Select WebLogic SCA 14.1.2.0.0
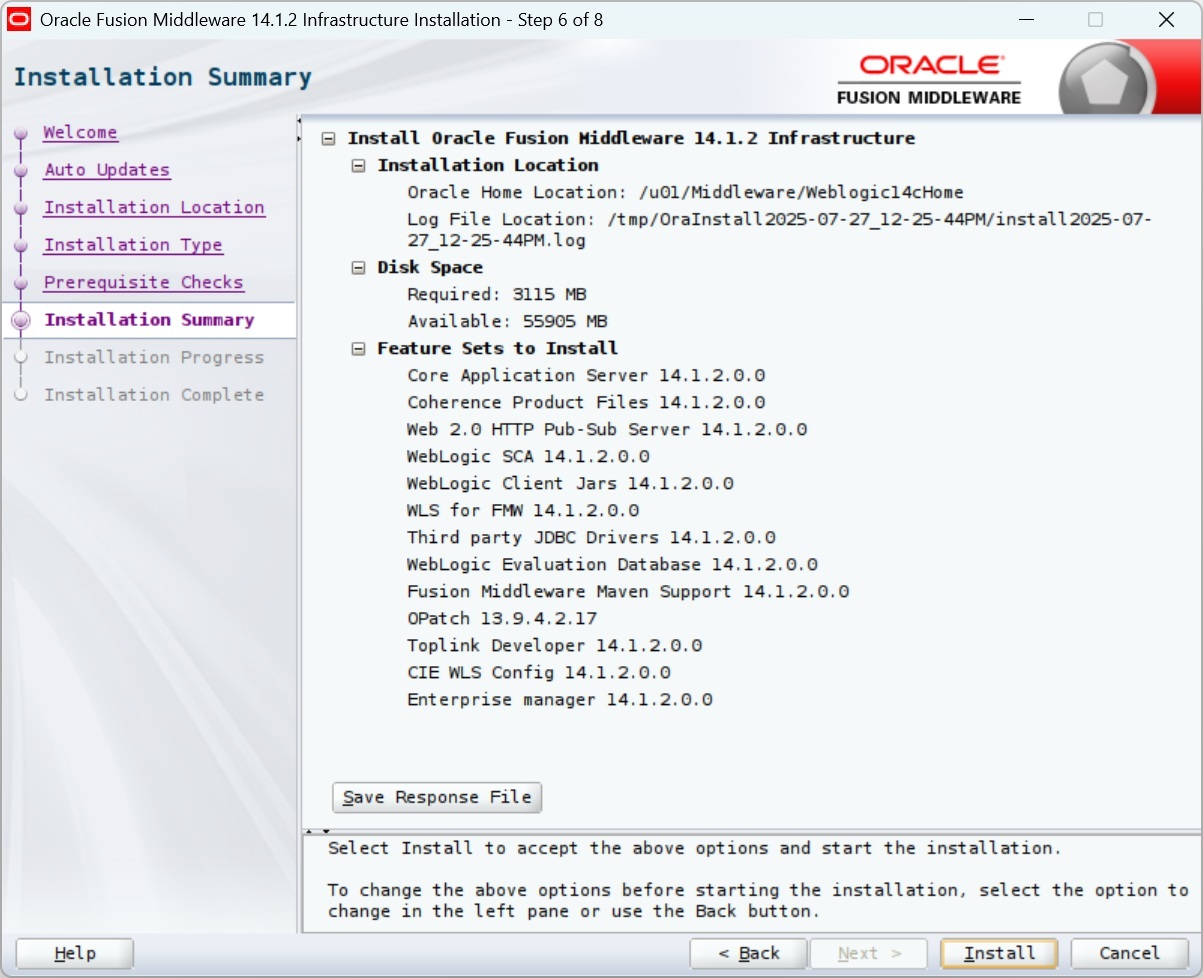The width and height of the screenshot is (1203, 978). coord(528,457)
